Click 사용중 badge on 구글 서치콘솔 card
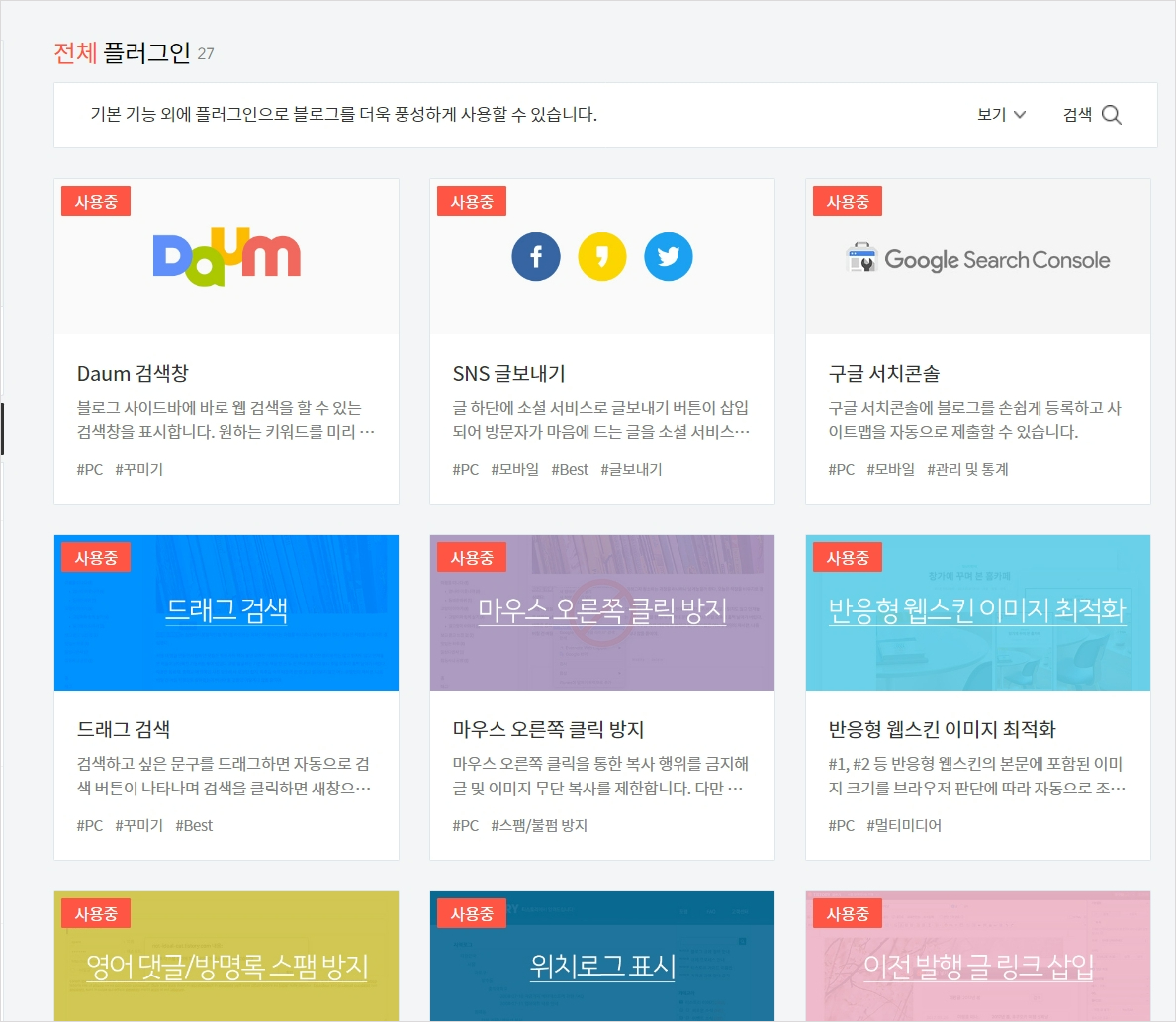The image size is (1176, 1022). point(848,201)
